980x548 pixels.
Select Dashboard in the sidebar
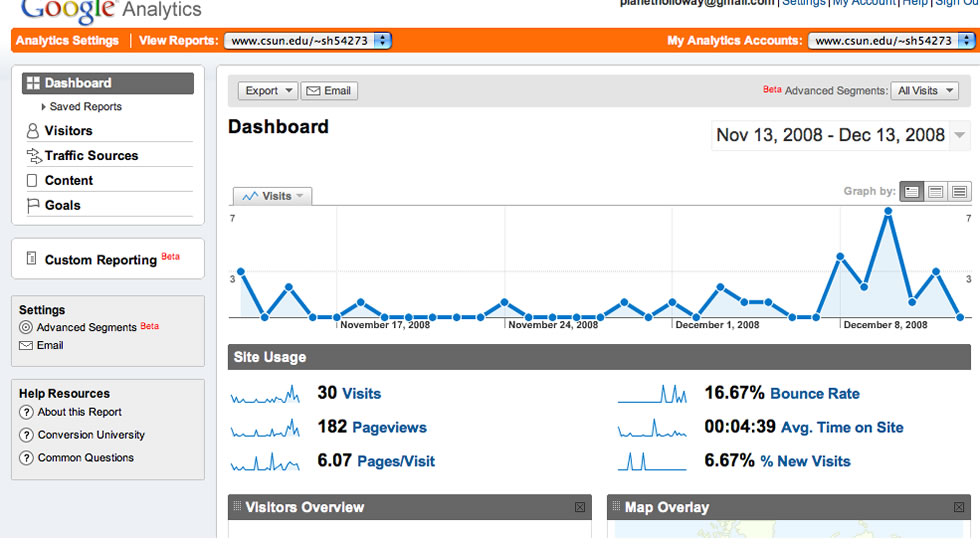point(108,83)
